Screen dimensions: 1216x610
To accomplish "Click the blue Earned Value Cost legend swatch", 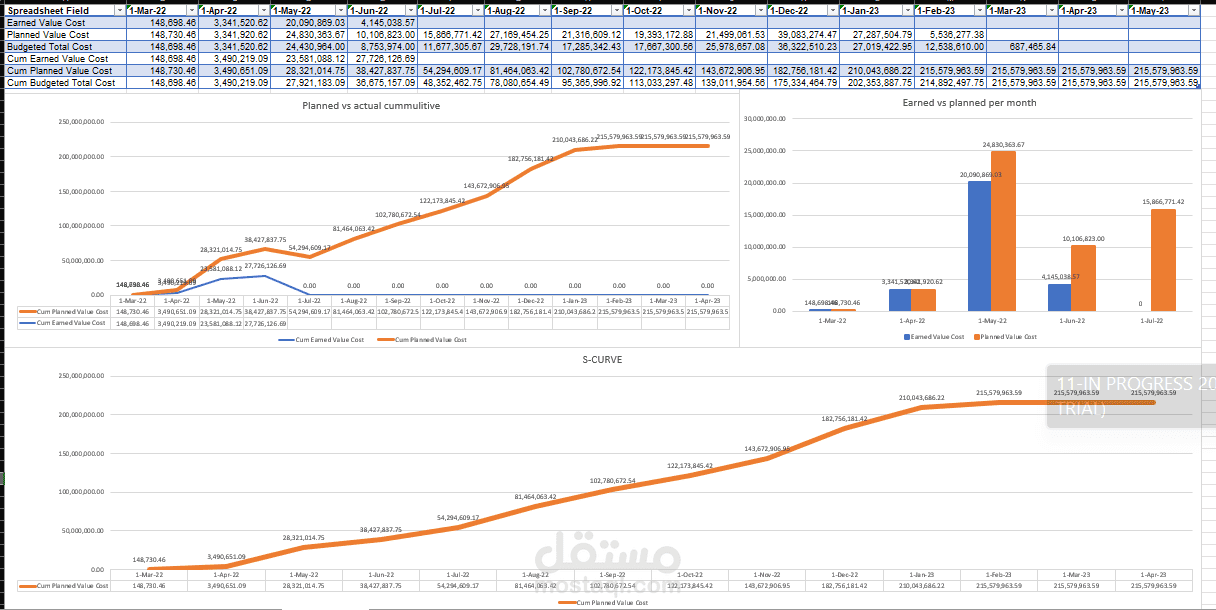I will (905, 336).
